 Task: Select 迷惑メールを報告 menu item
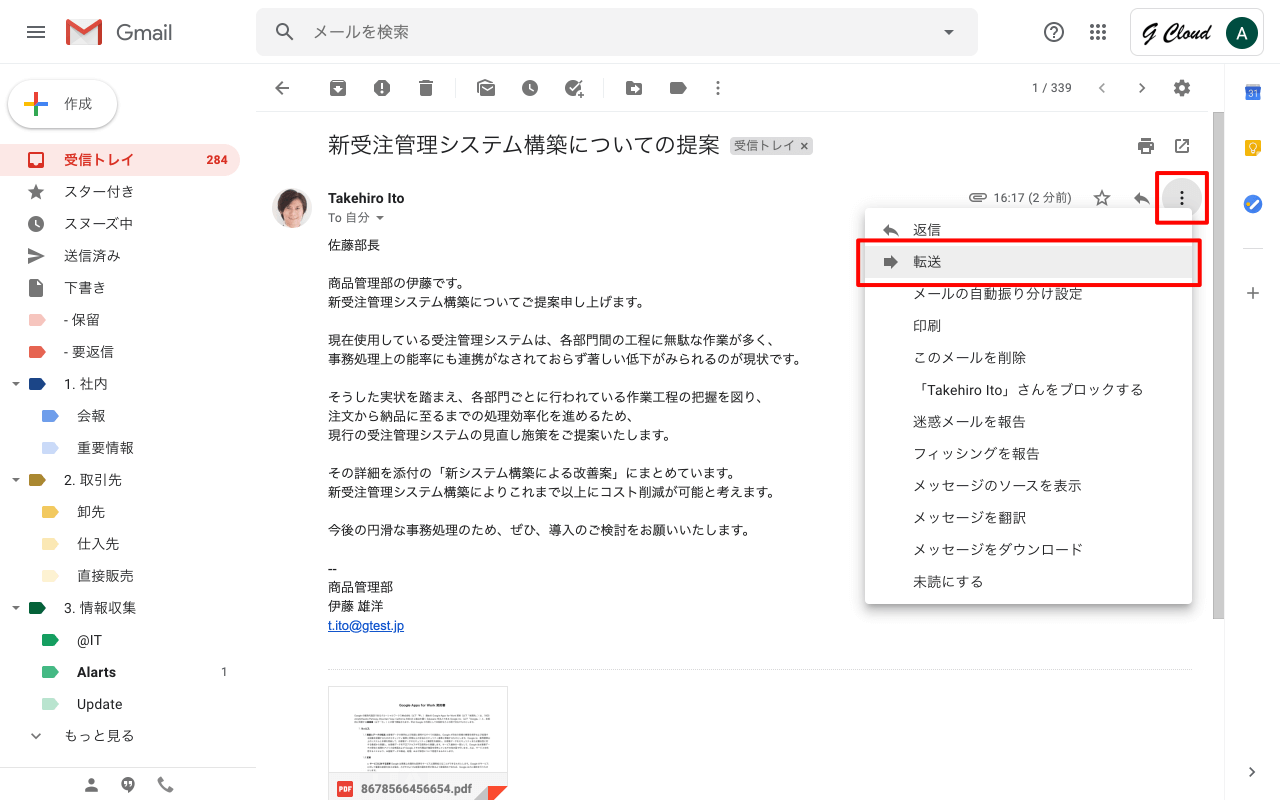tap(1028, 422)
